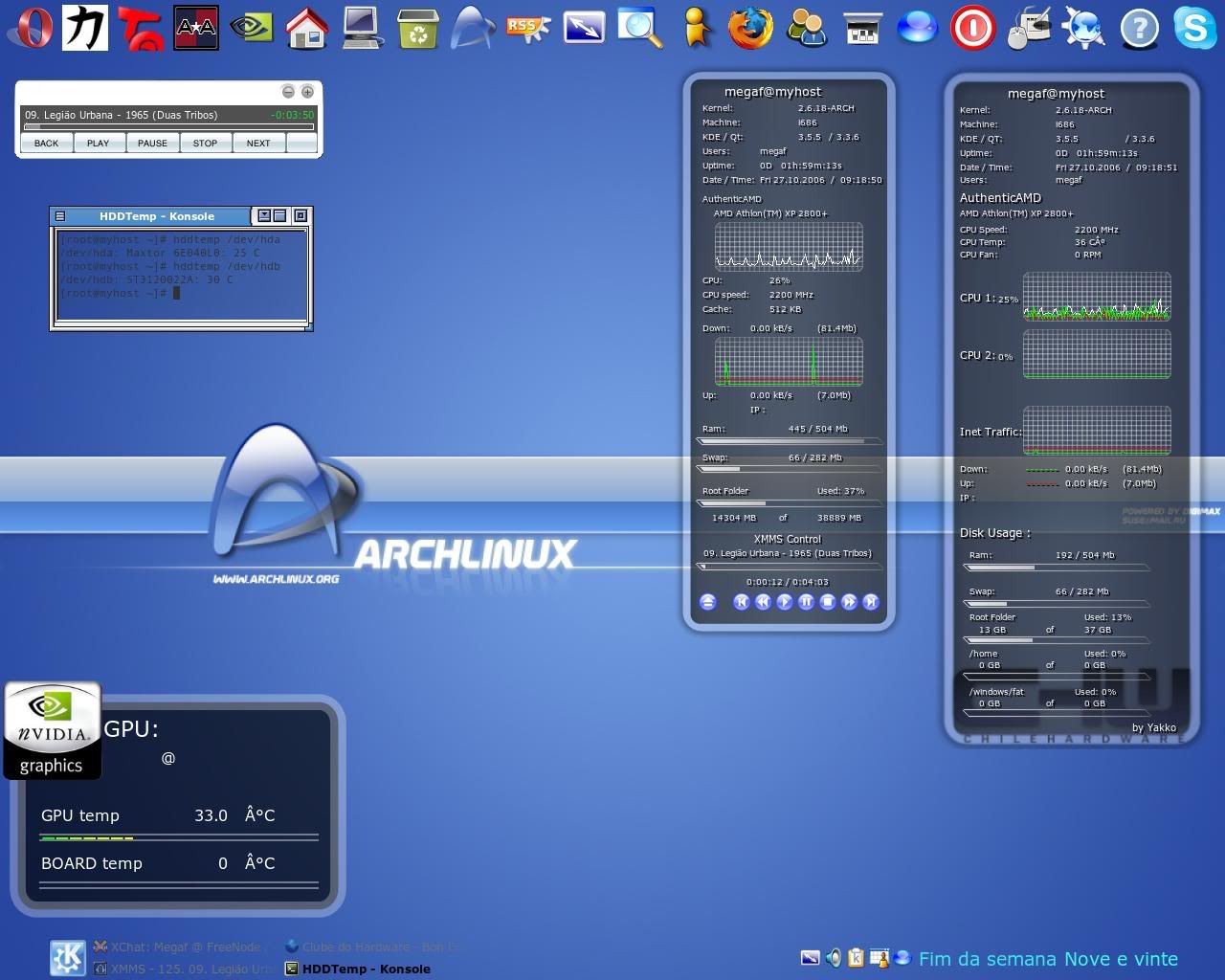Click the CPU 1 graph in right monitor
This screenshot has width=1225, height=980.
(1097, 296)
